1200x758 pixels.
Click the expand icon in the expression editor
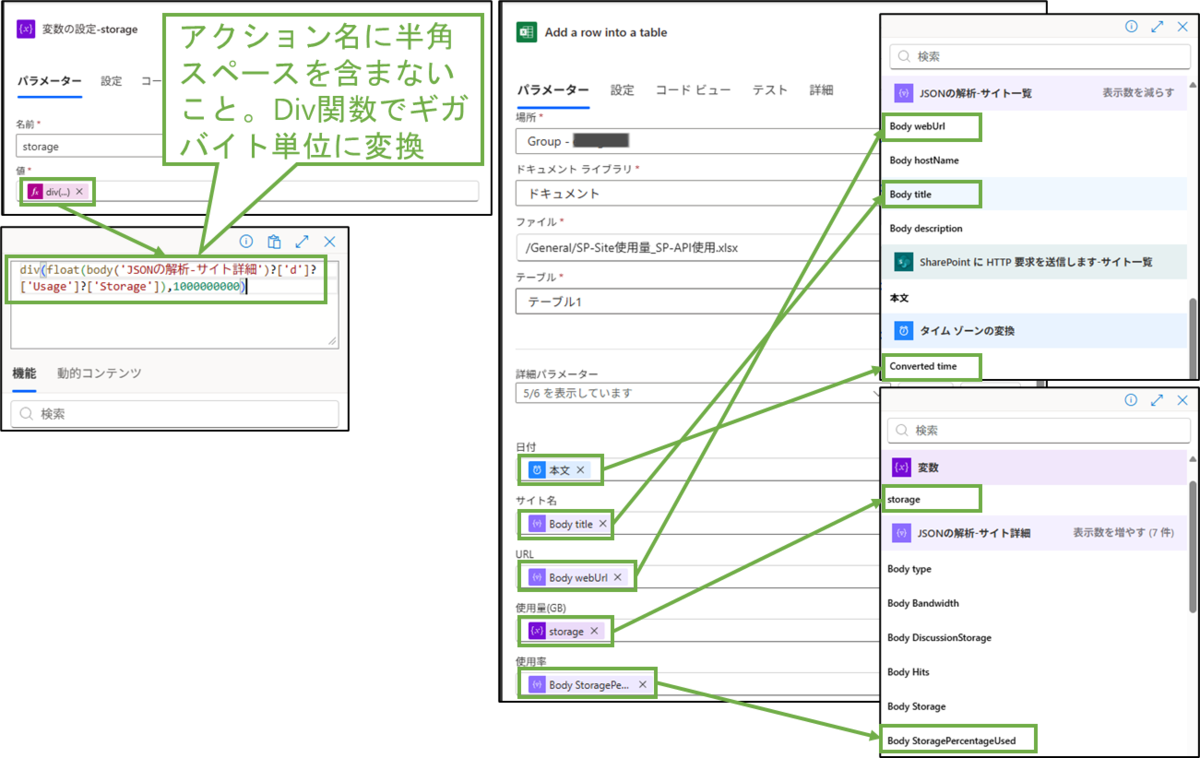(x=301, y=241)
